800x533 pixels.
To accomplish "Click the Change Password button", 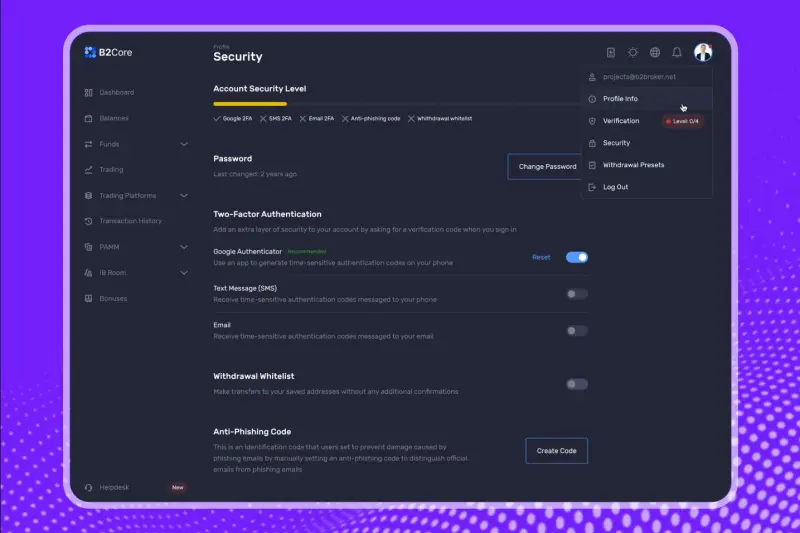I will tap(547, 166).
